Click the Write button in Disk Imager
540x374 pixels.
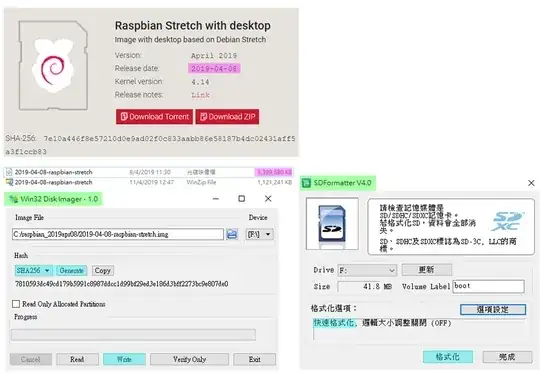click(x=124, y=359)
